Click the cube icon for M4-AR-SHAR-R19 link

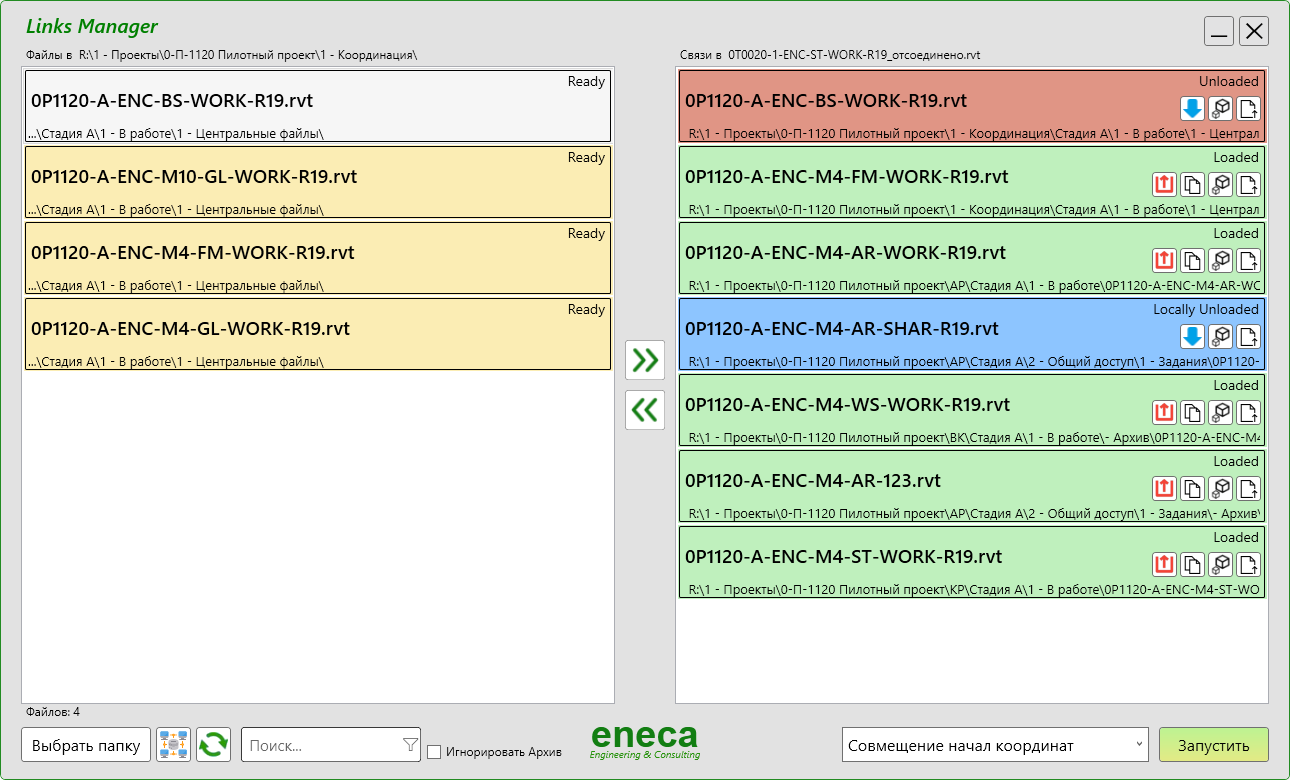[x=1220, y=337]
